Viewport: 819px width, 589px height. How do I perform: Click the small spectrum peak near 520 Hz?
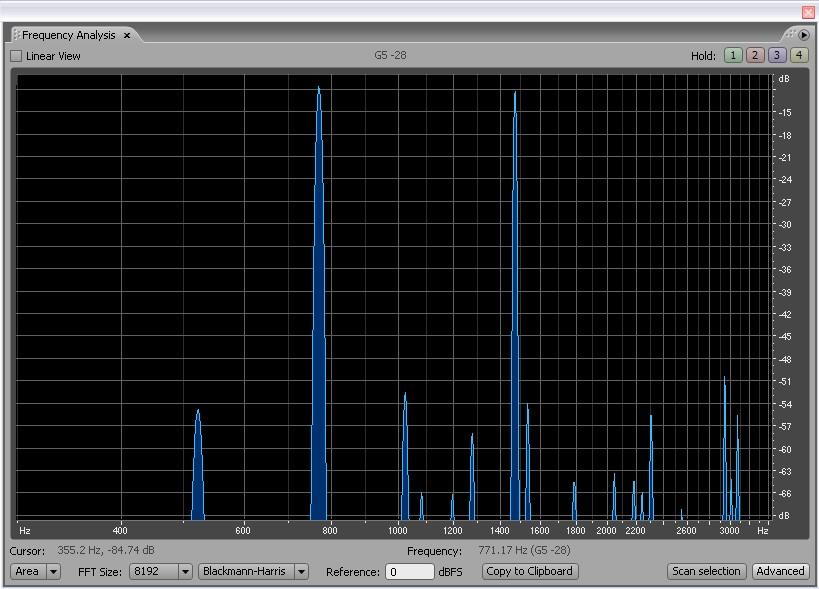click(x=197, y=465)
